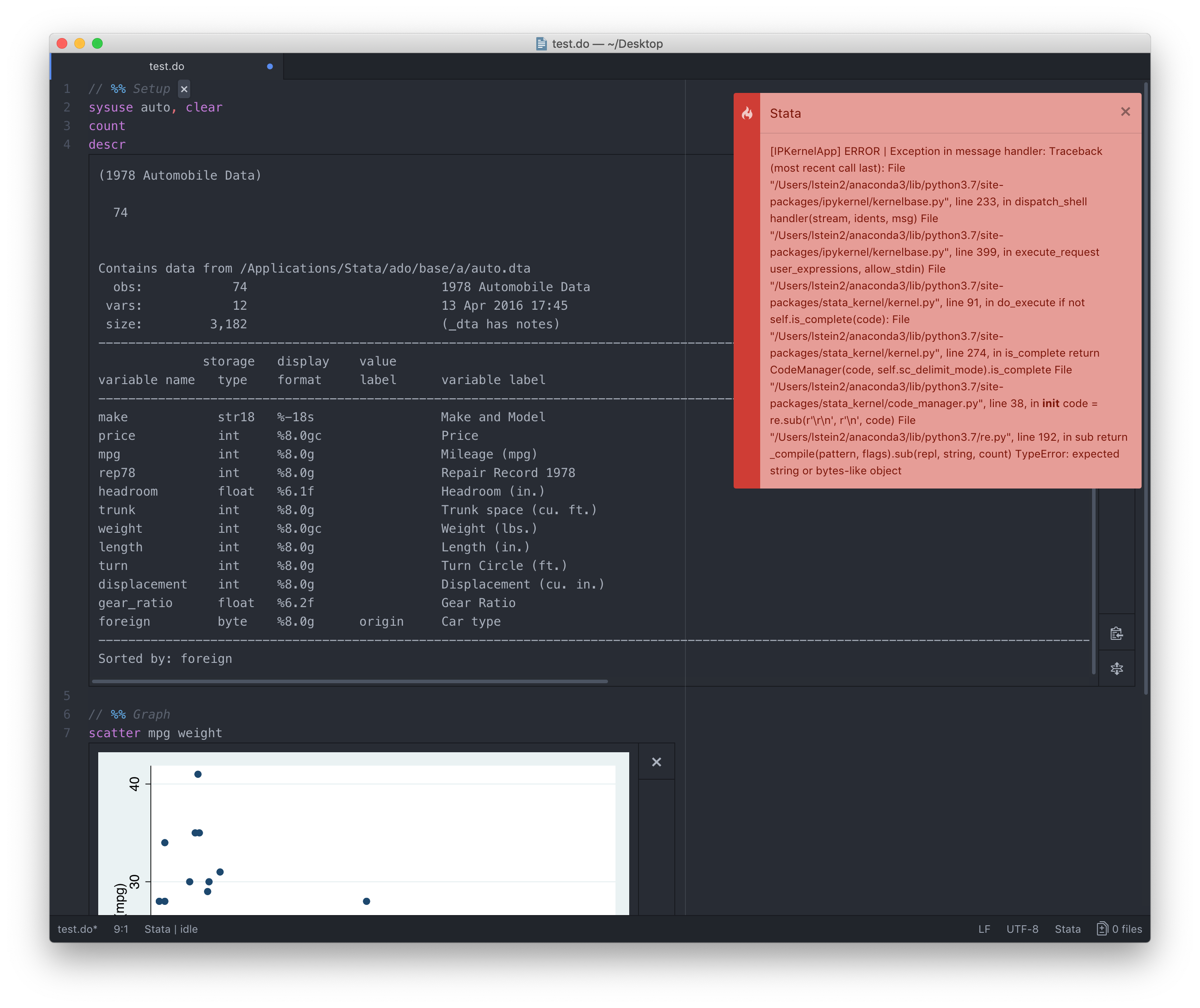Switch to the test.do editor tab
Image resolution: width=1200 pixels, height=1008 pixels.
(166, 66)
